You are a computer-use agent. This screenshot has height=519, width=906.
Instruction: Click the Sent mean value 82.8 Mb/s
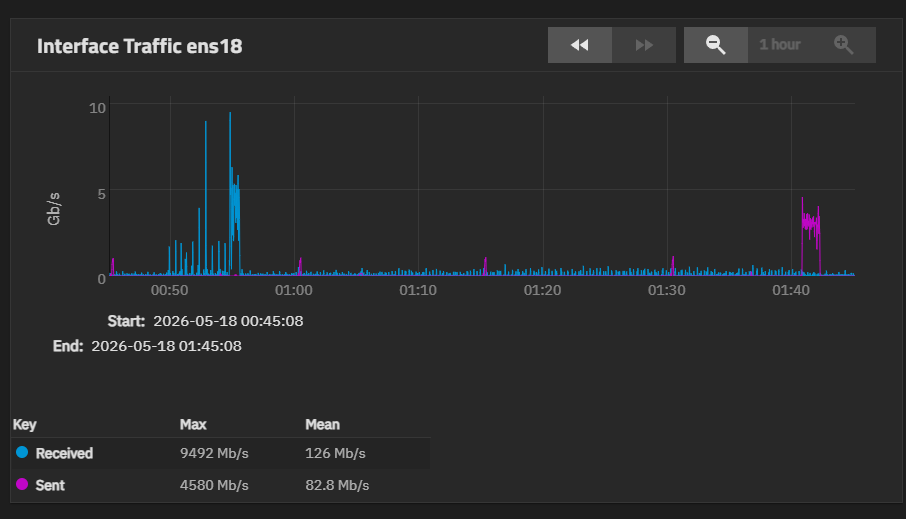[x=337, y=485]
